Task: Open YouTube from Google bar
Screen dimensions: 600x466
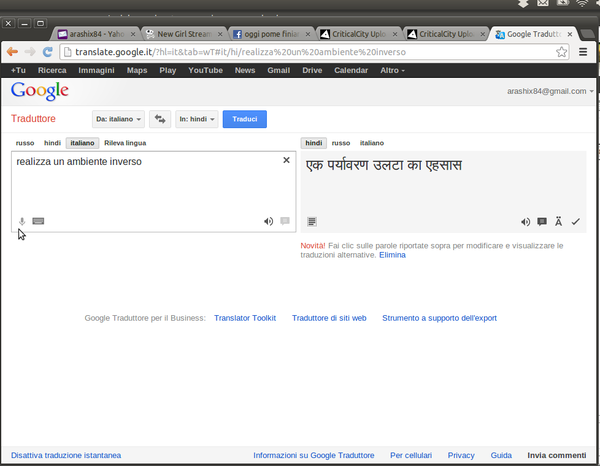Action: click(205, 70)
